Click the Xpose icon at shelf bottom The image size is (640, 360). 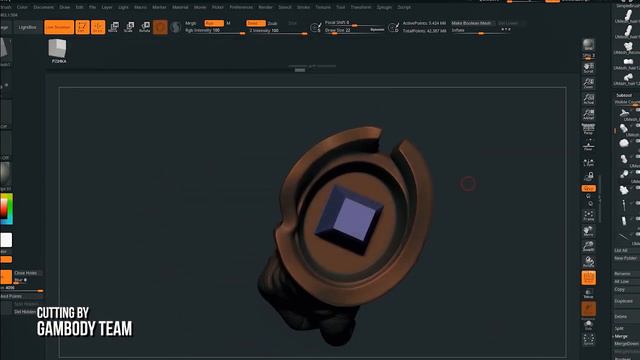[x=589, y=340]
